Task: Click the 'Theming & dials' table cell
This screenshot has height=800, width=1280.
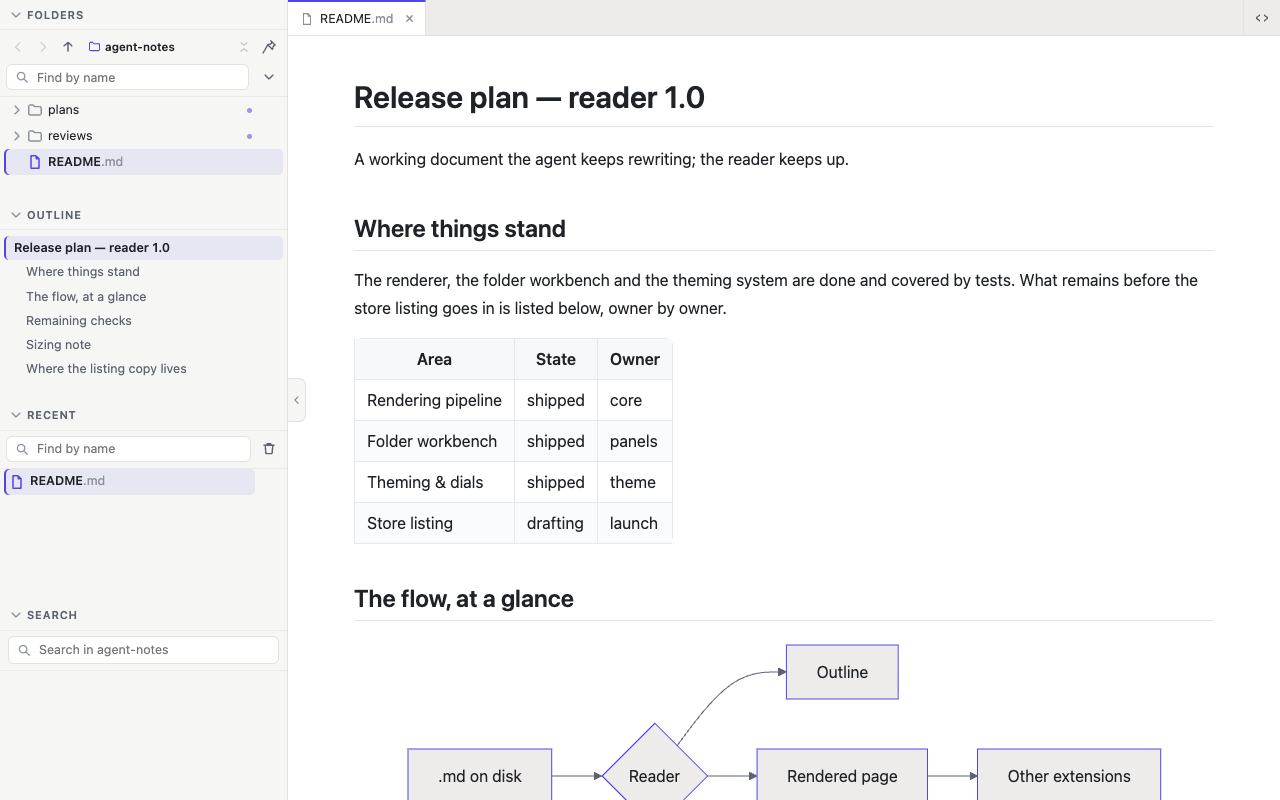Action: click(435, 482)
